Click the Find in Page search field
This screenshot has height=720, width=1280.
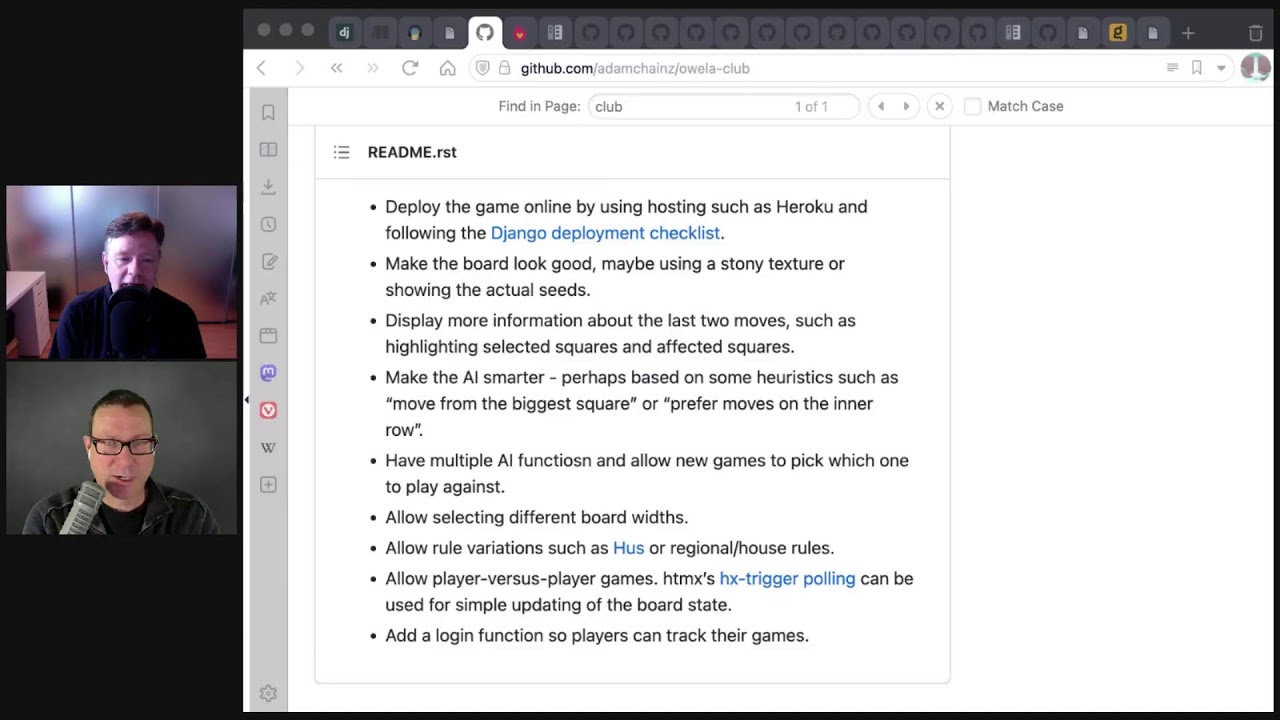(690, 106)
